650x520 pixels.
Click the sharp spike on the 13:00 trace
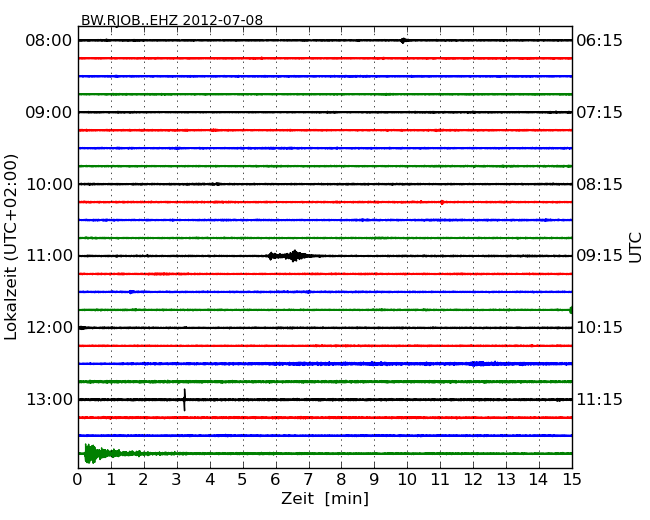click(x=184, y=400)
